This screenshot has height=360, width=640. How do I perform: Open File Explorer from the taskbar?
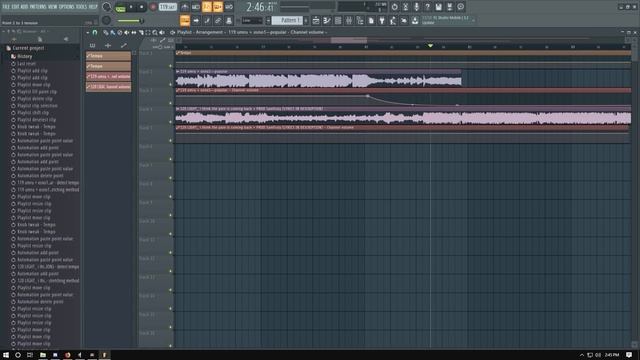tap(42, 355)
